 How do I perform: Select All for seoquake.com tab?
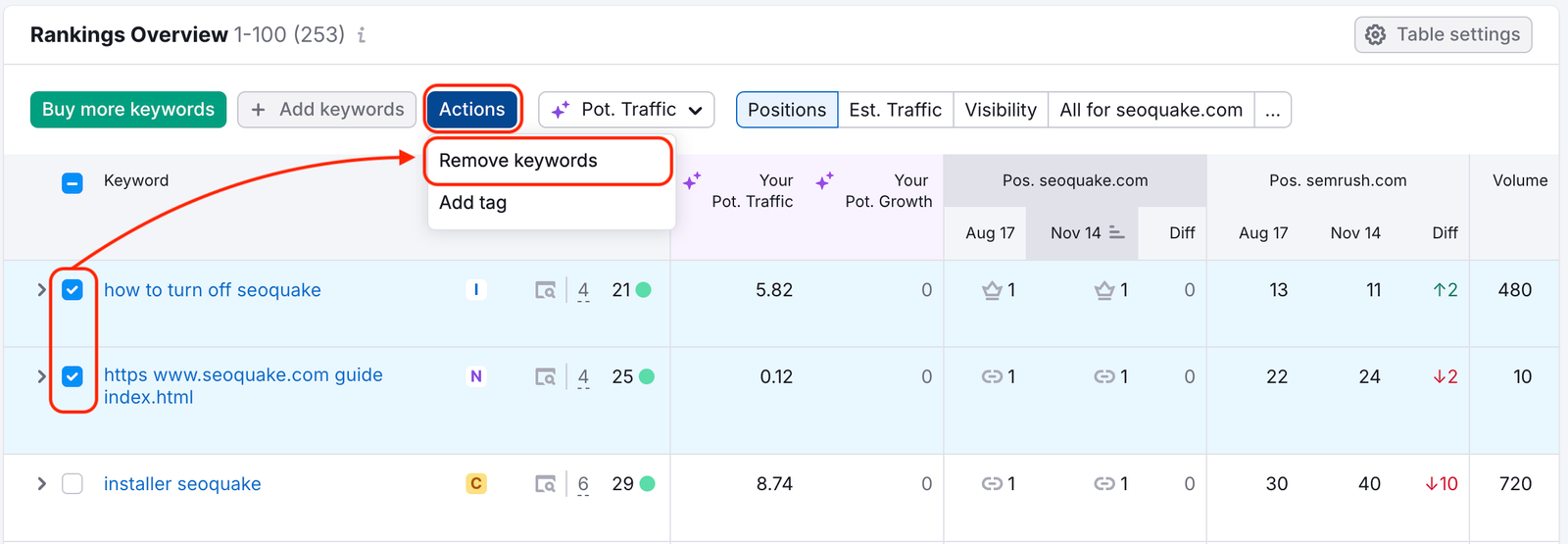[1151, 110]
